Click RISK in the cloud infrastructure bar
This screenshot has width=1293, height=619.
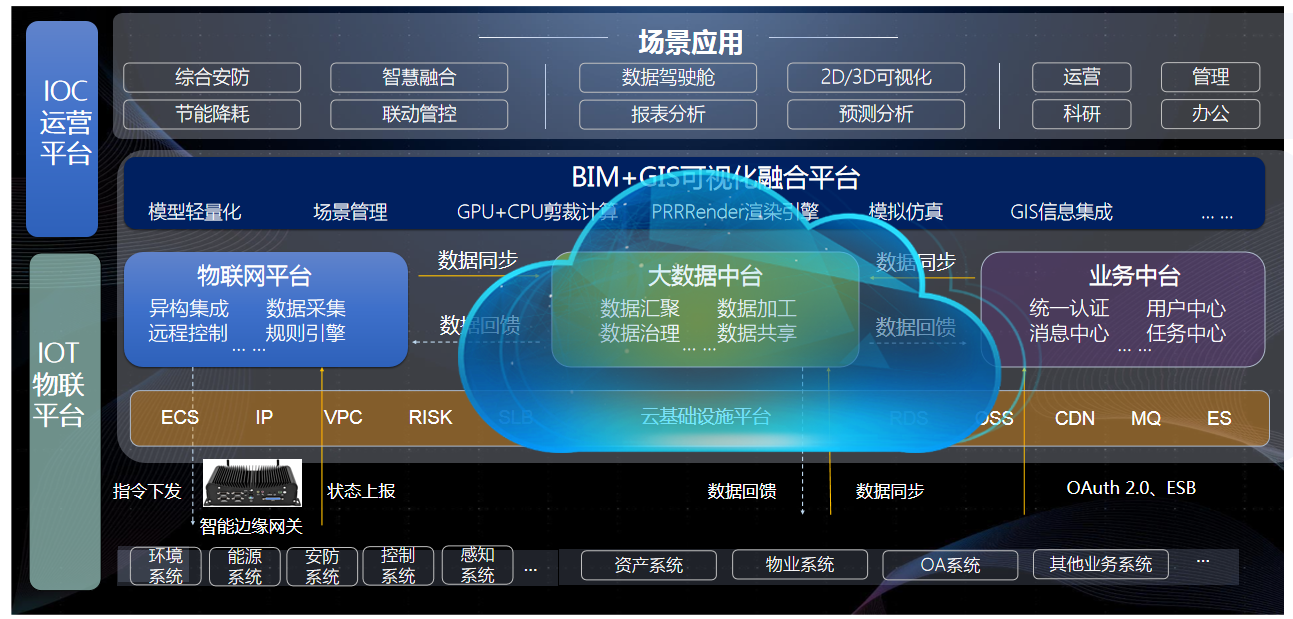click(x=431, y=418)
